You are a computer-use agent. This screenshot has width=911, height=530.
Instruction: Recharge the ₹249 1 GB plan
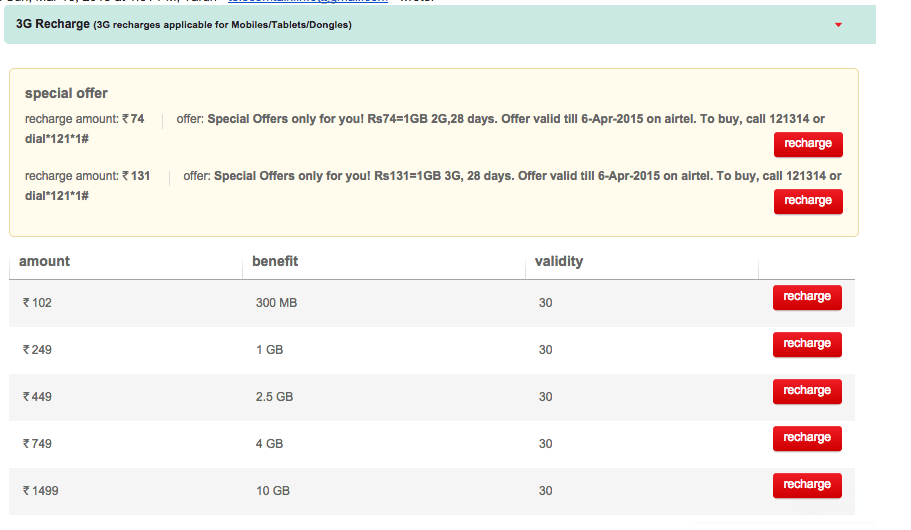[x=807, y=344]
